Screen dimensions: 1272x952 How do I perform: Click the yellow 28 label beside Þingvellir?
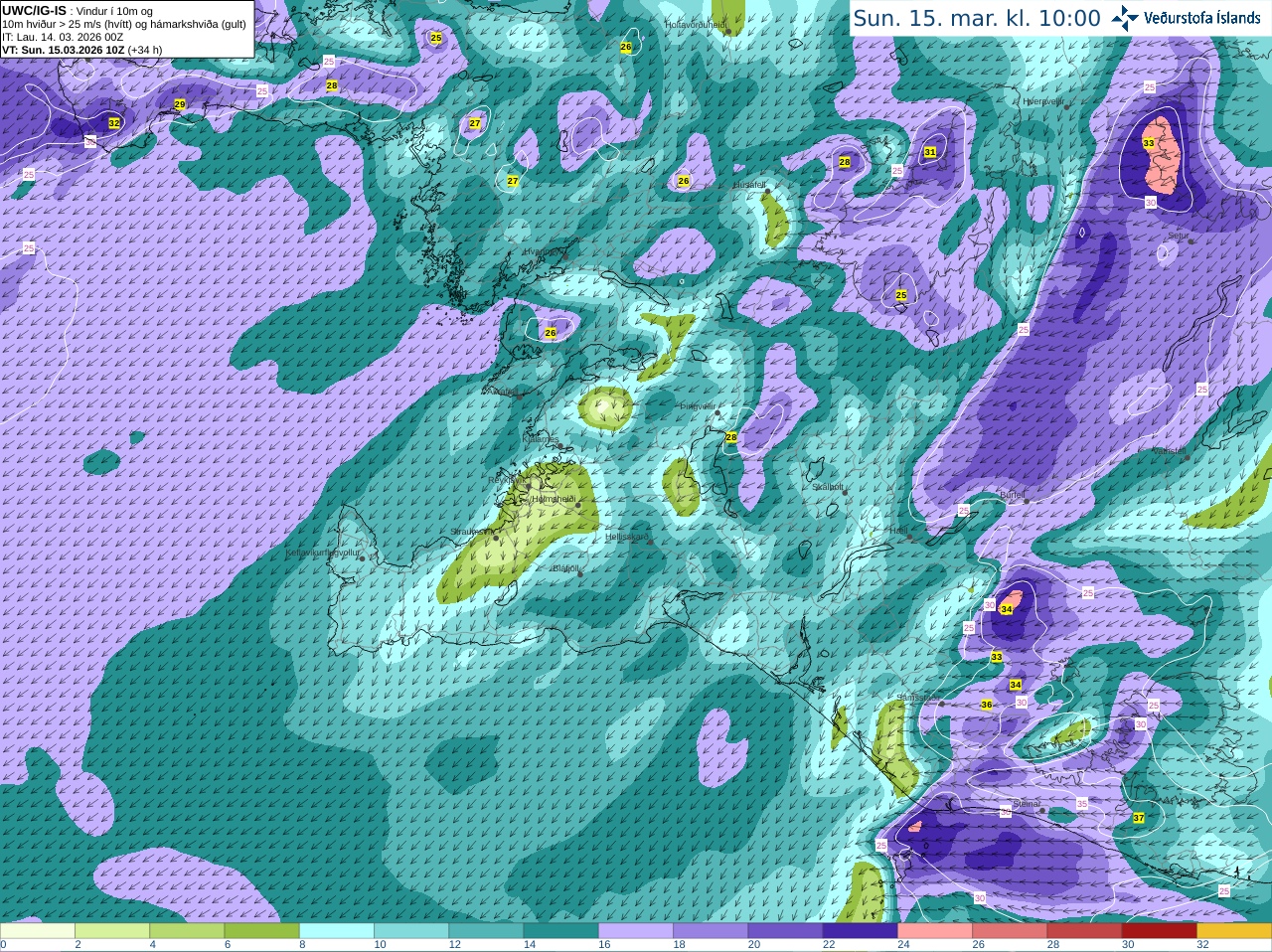(731, 437)
